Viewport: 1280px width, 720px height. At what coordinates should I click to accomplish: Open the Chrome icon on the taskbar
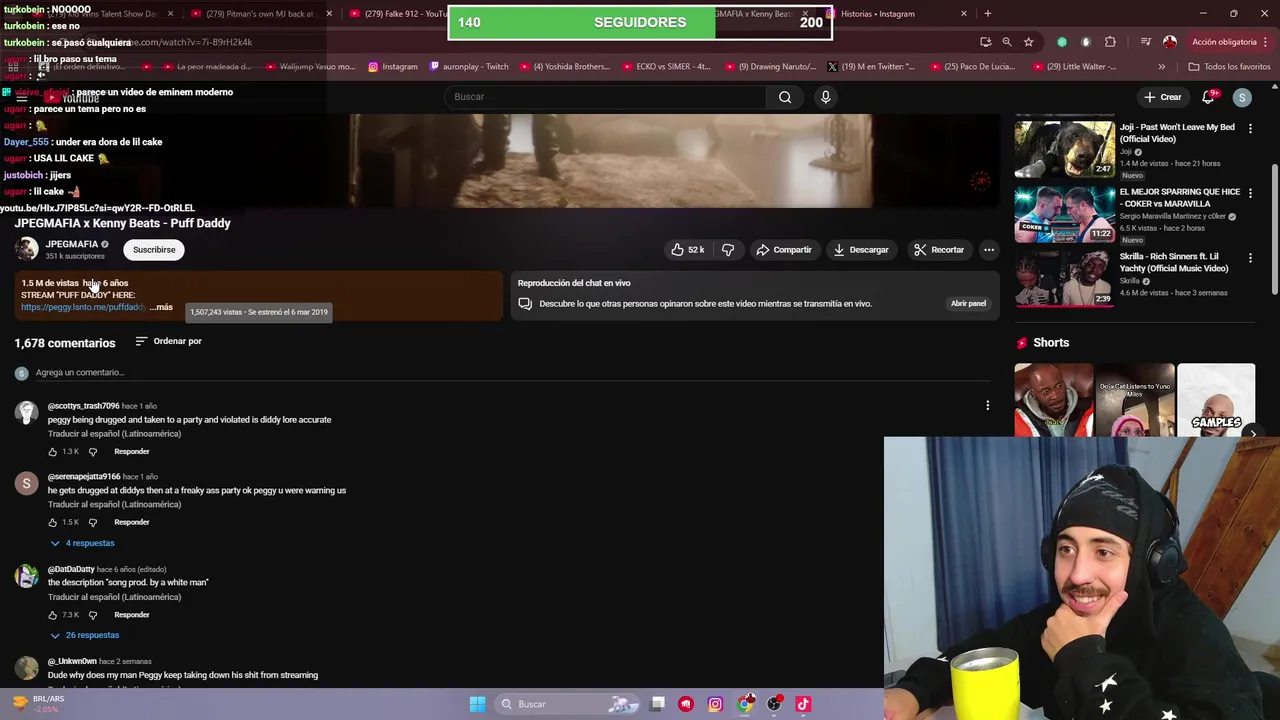click(745, 704)
